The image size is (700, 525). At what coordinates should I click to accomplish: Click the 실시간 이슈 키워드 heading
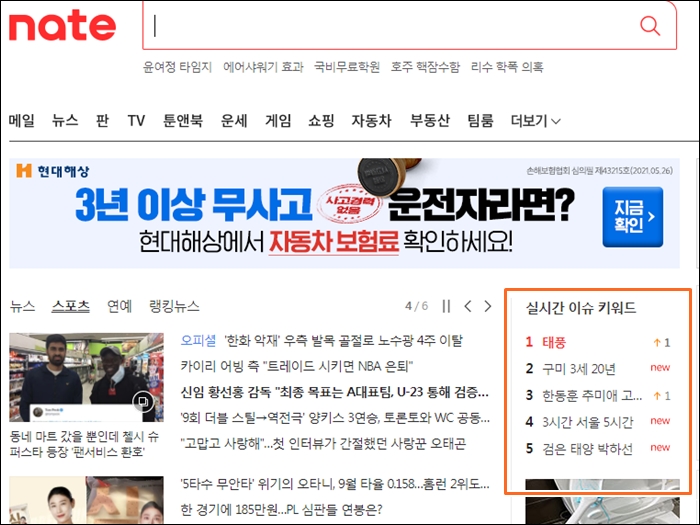click(x=580, y=308)
